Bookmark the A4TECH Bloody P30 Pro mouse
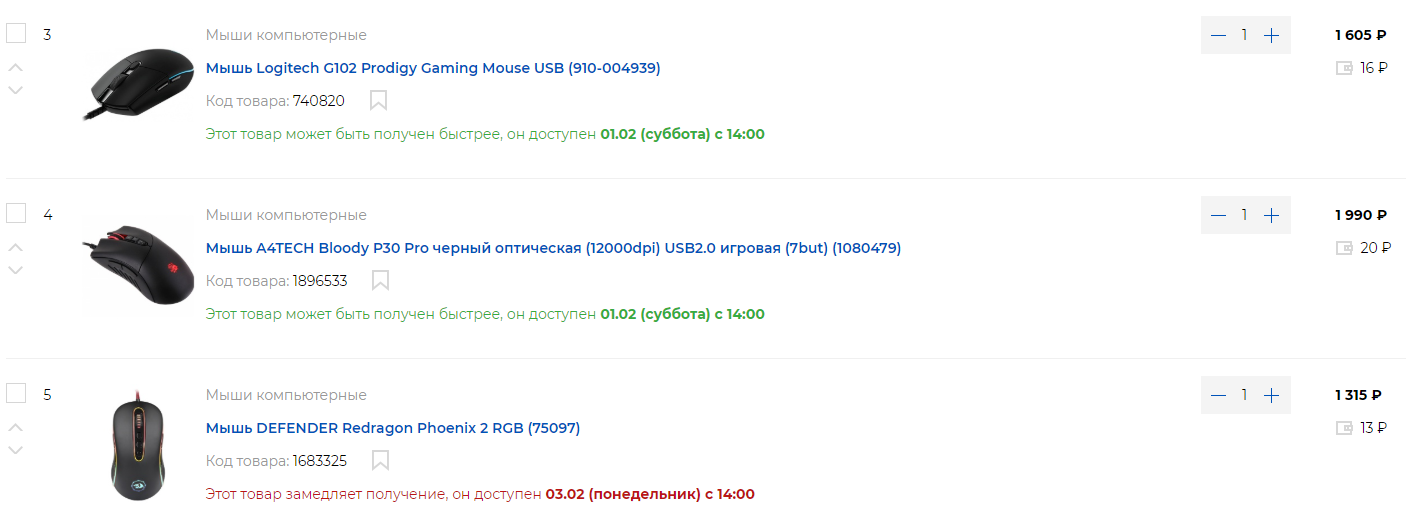 coord(379,280)
